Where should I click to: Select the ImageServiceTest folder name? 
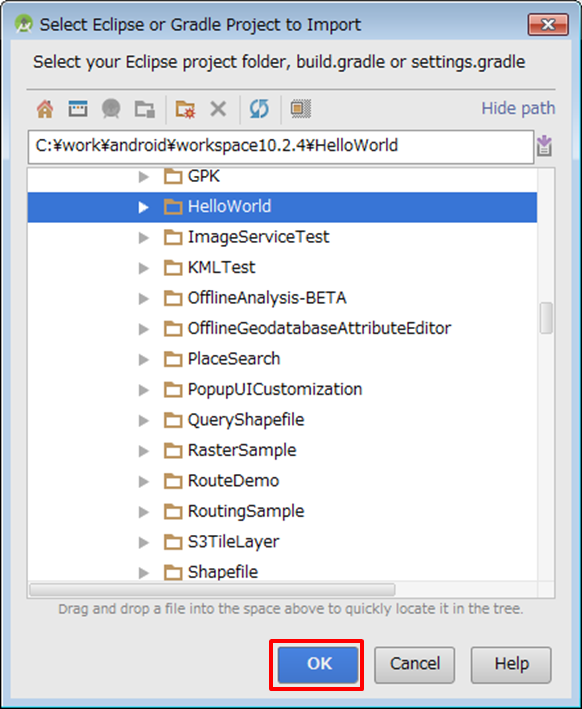pos(258,237)
